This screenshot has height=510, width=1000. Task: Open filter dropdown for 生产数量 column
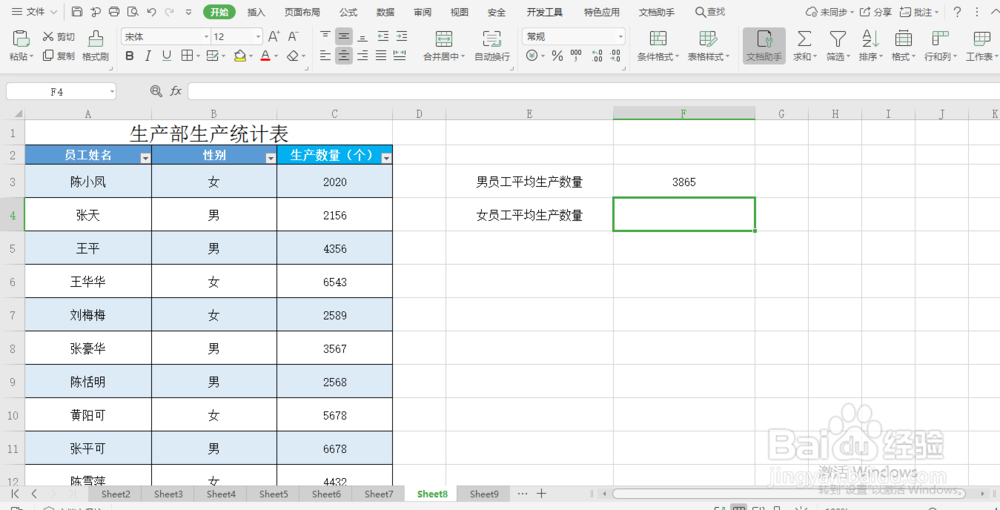pyautogui.click(x=386, y=158)
